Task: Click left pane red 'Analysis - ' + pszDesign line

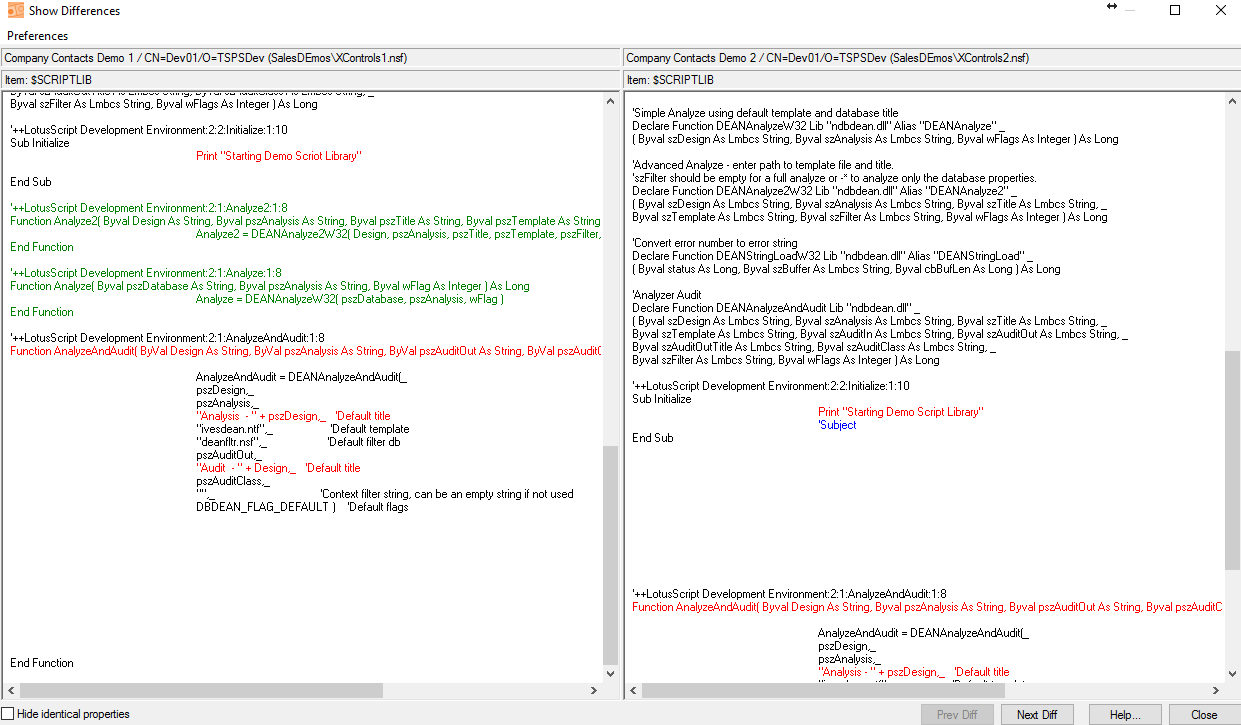Action: (293, 416)
